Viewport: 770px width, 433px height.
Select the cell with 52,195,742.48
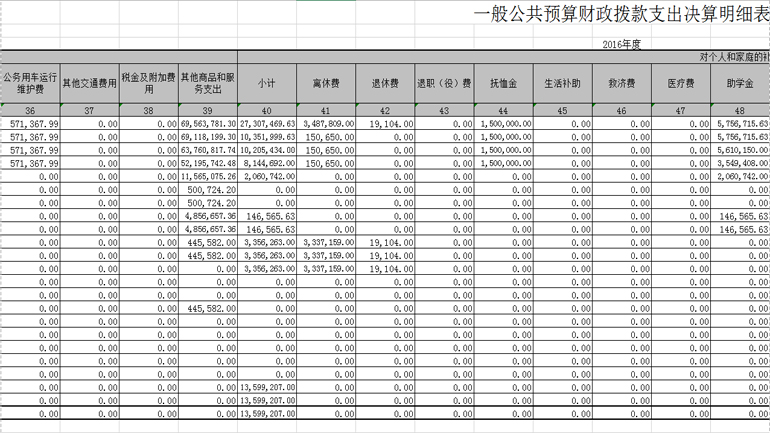[x=208, y=163]
